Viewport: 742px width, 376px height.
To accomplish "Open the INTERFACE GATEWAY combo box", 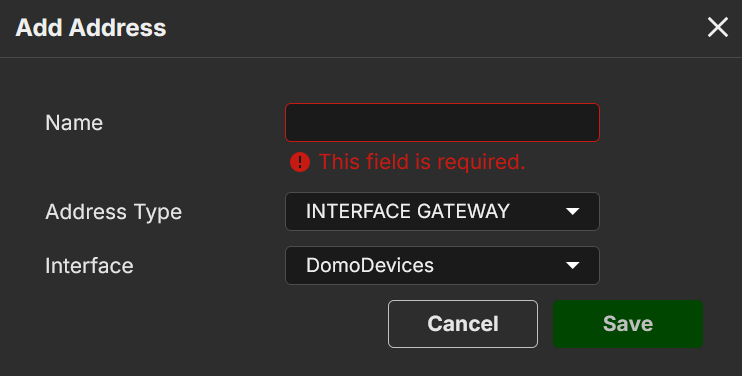I will (x=442, y=211).
